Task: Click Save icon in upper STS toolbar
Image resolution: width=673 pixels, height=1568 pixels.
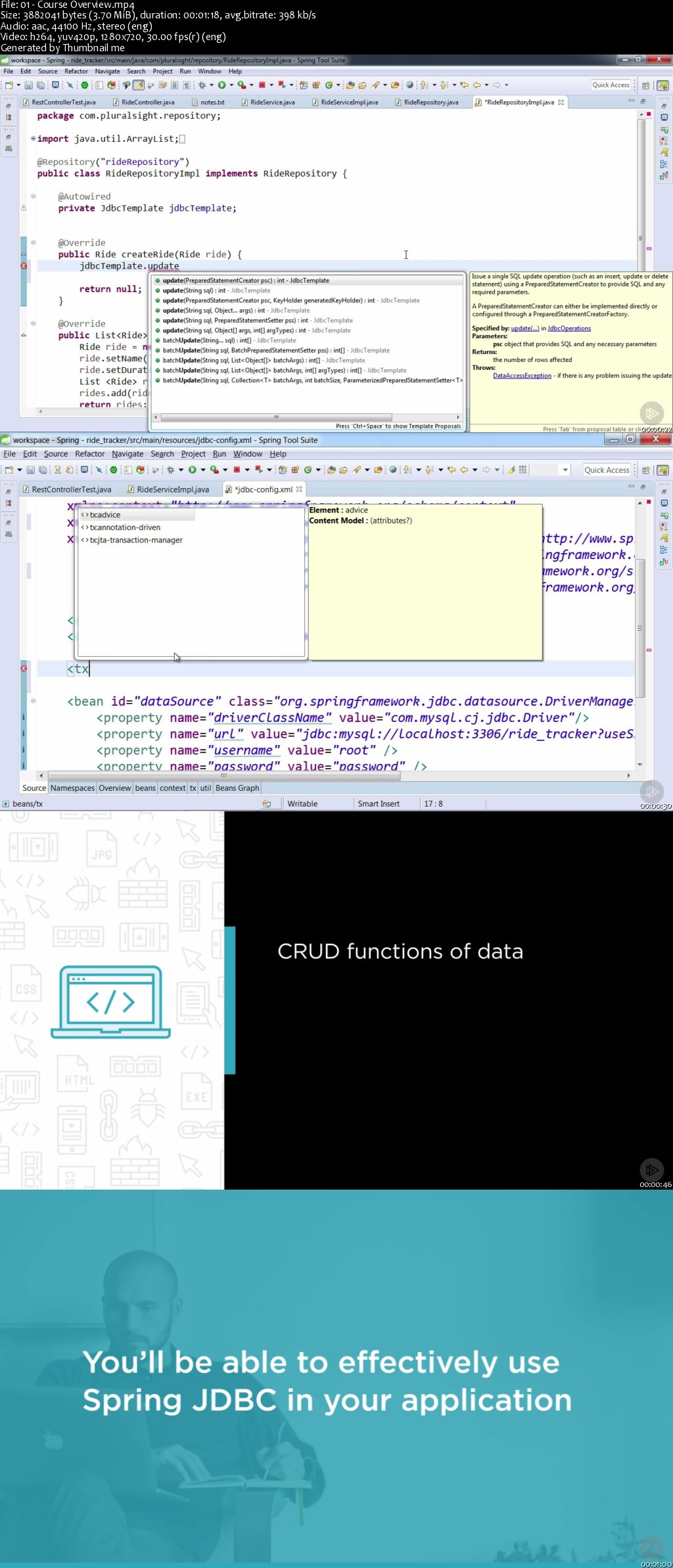Action: click(x=29, y=85)
